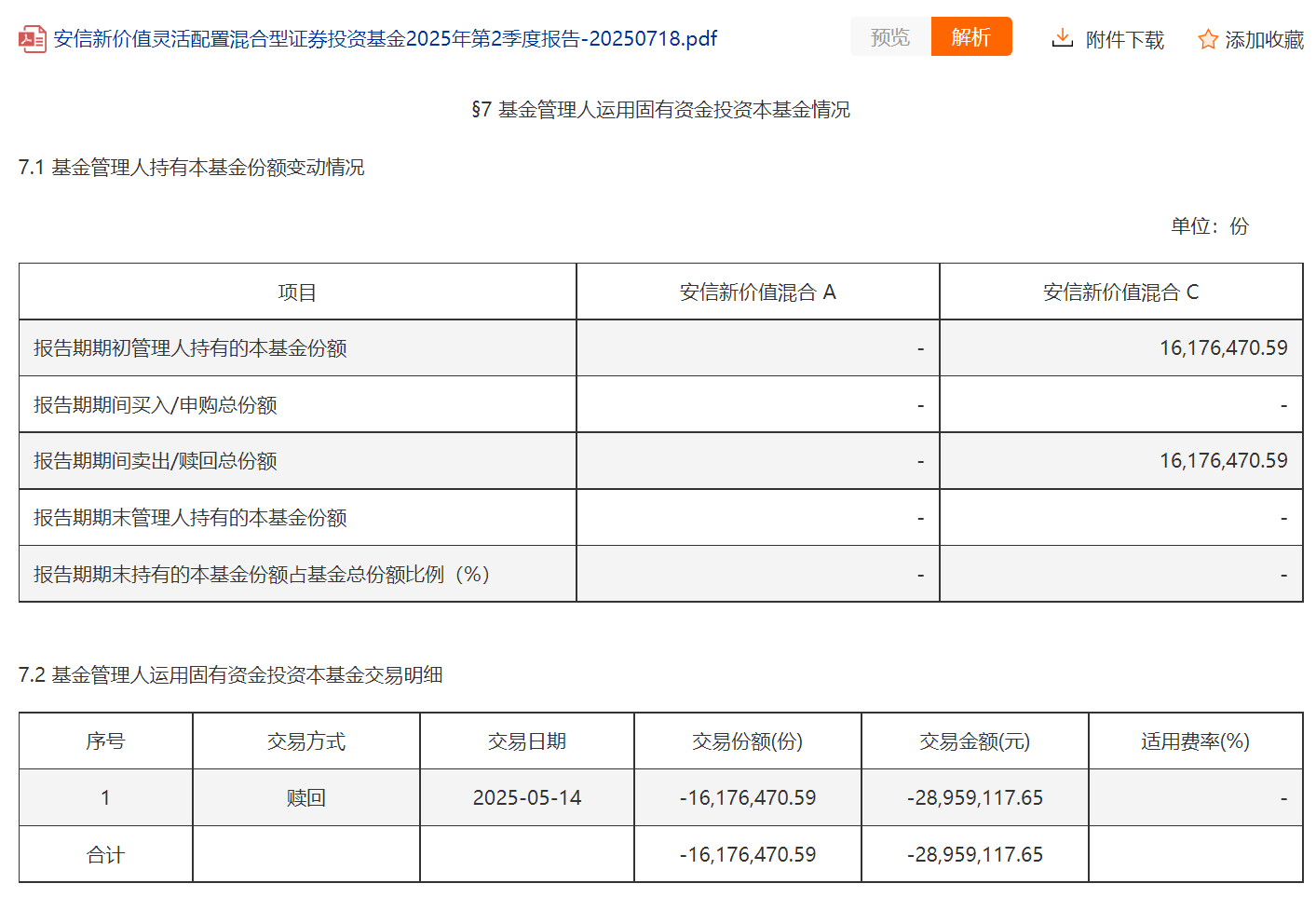Click -16,176,470.59 in row 1
The height and width of the screenshot is (897, 1316).
[x=748, y=798]
